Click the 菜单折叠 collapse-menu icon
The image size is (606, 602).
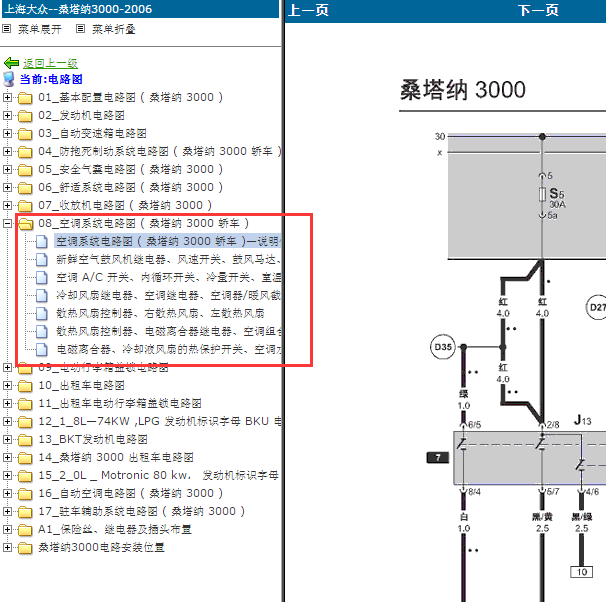click(x=80, y=29)
